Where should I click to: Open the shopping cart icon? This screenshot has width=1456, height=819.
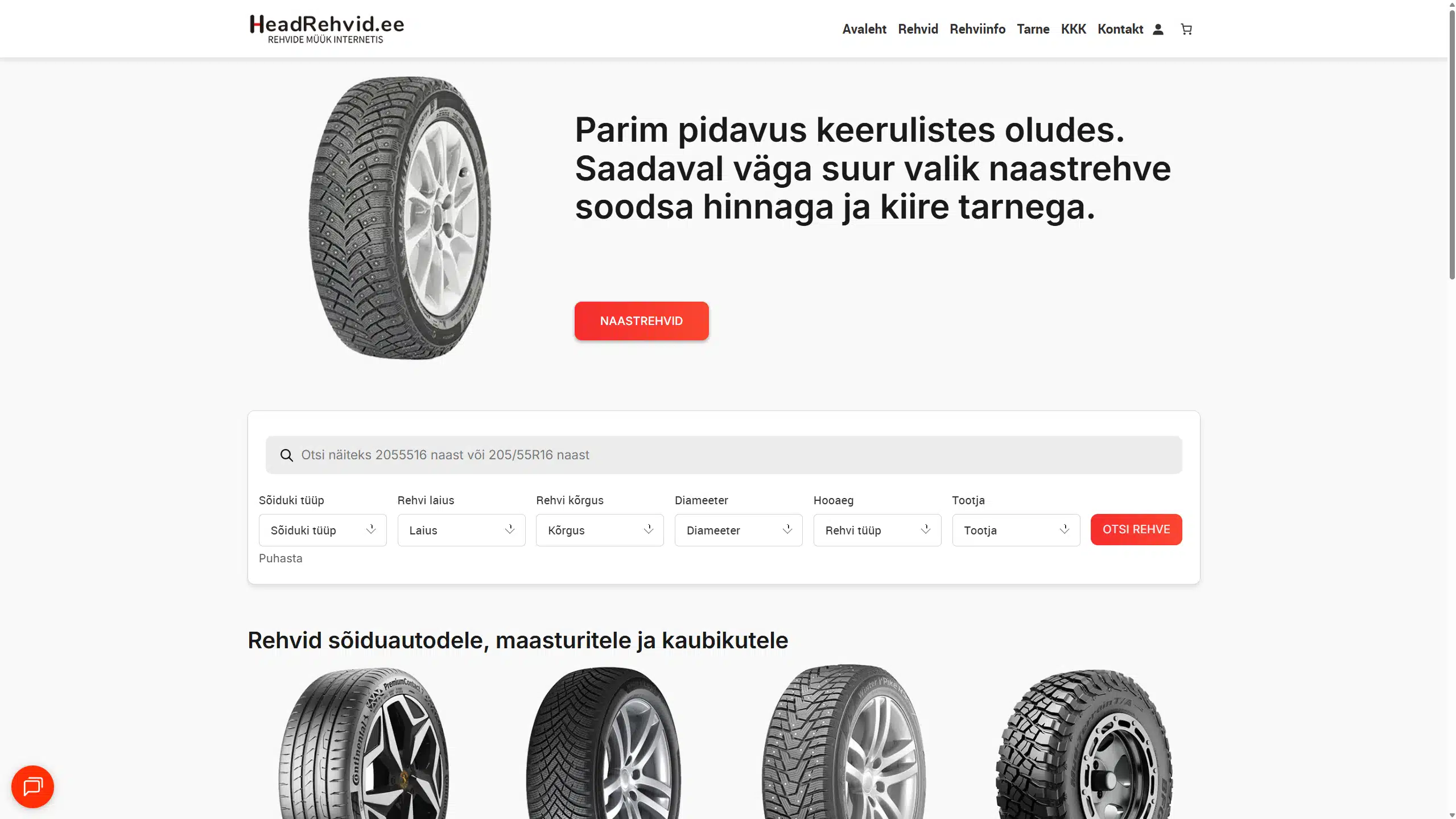1186,30
